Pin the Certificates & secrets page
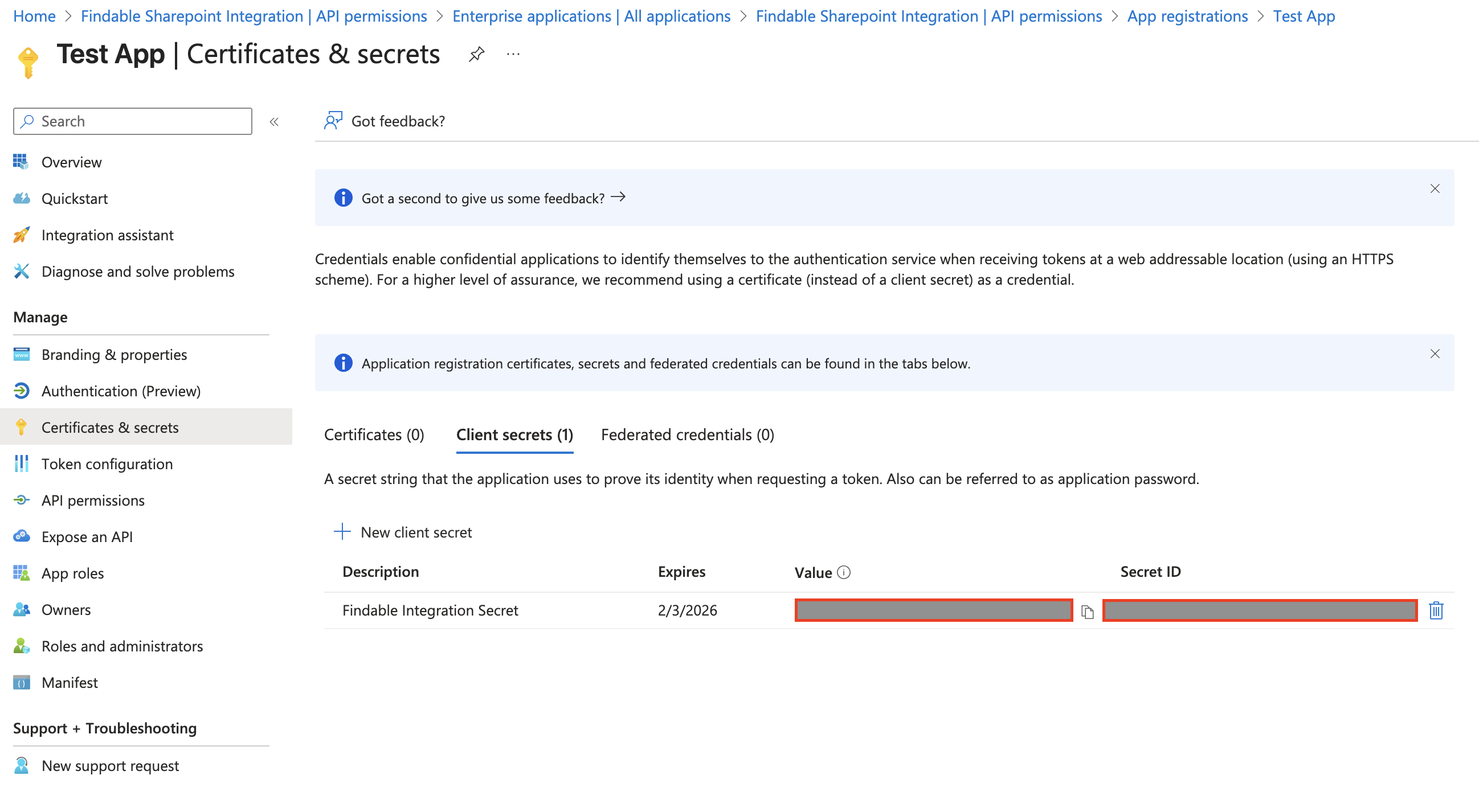The image size is (1479, 812). point(477,54)
